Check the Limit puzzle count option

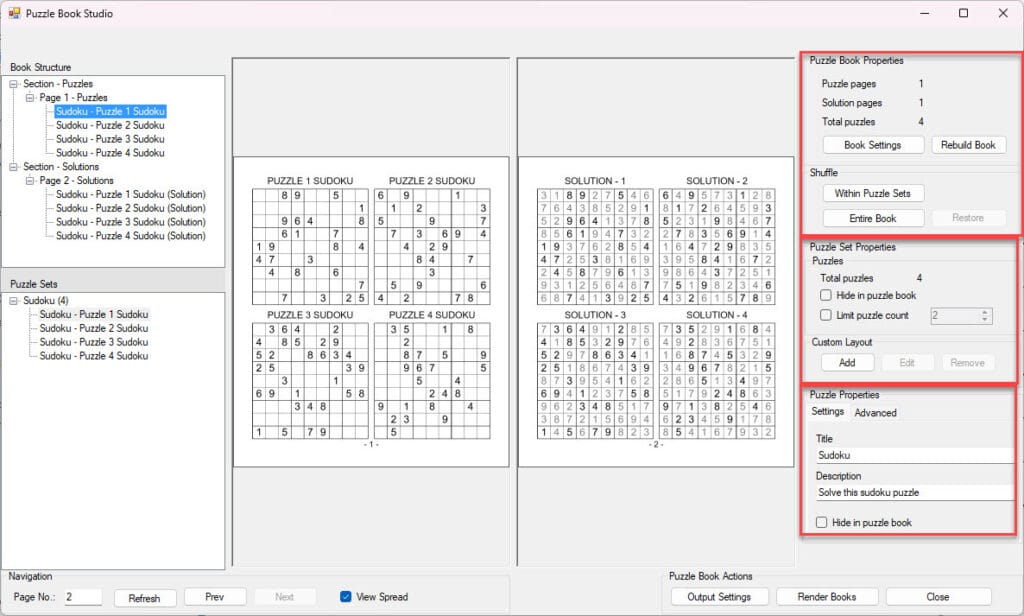point(826,315)
